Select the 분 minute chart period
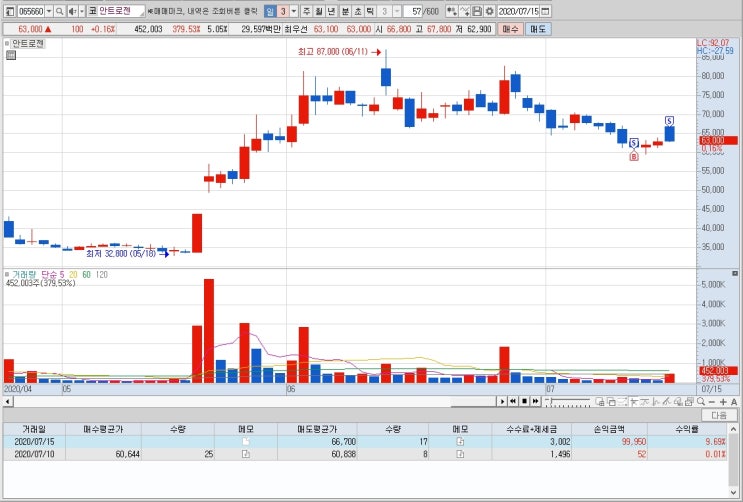 coord(345,11)
